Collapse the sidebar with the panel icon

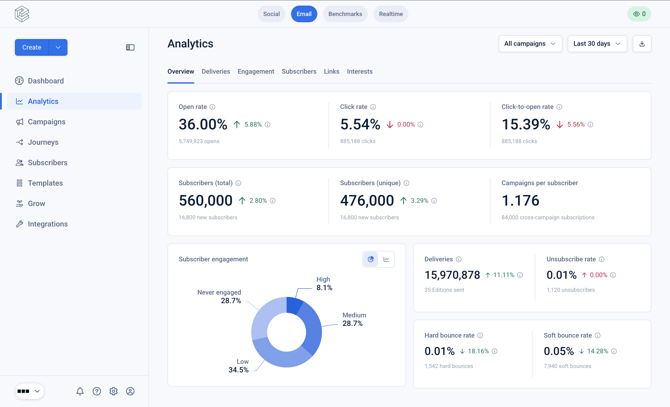(130, 47)
